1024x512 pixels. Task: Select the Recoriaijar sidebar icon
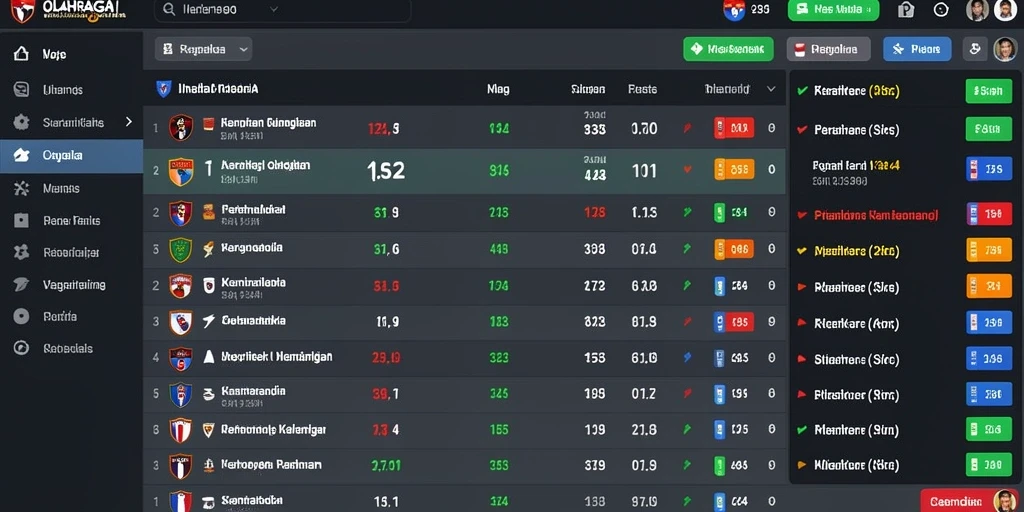tap(21, 252)
